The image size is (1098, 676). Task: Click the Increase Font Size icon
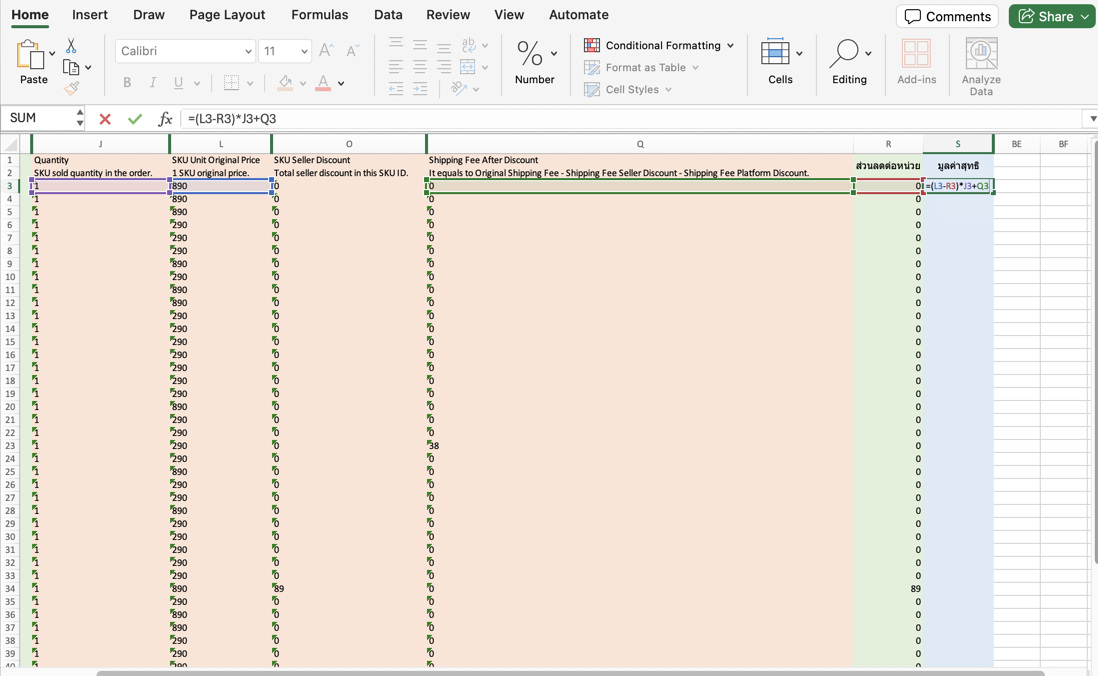[x=326, y=50]
